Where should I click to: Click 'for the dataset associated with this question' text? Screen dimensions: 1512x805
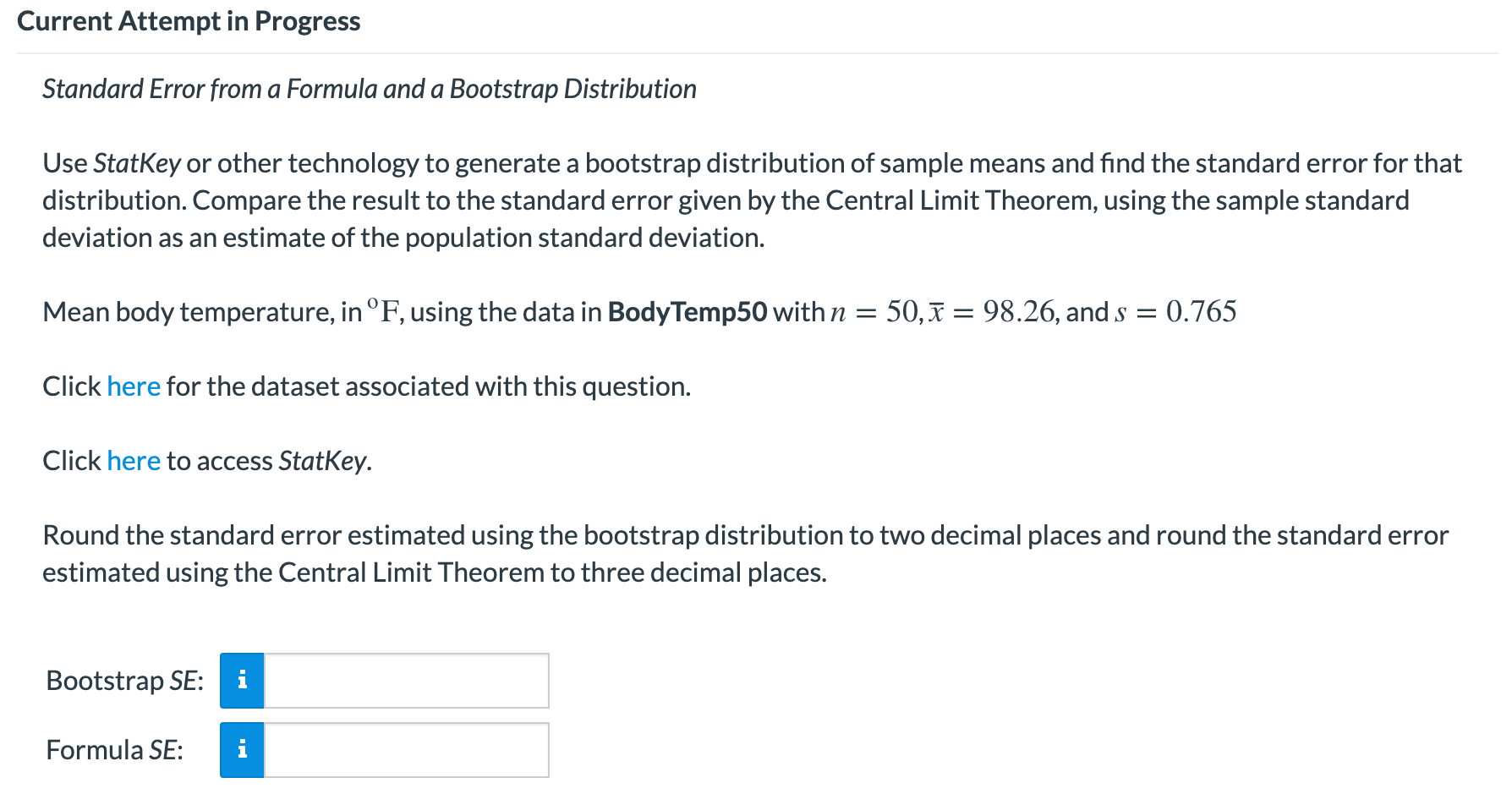(429, 386)
